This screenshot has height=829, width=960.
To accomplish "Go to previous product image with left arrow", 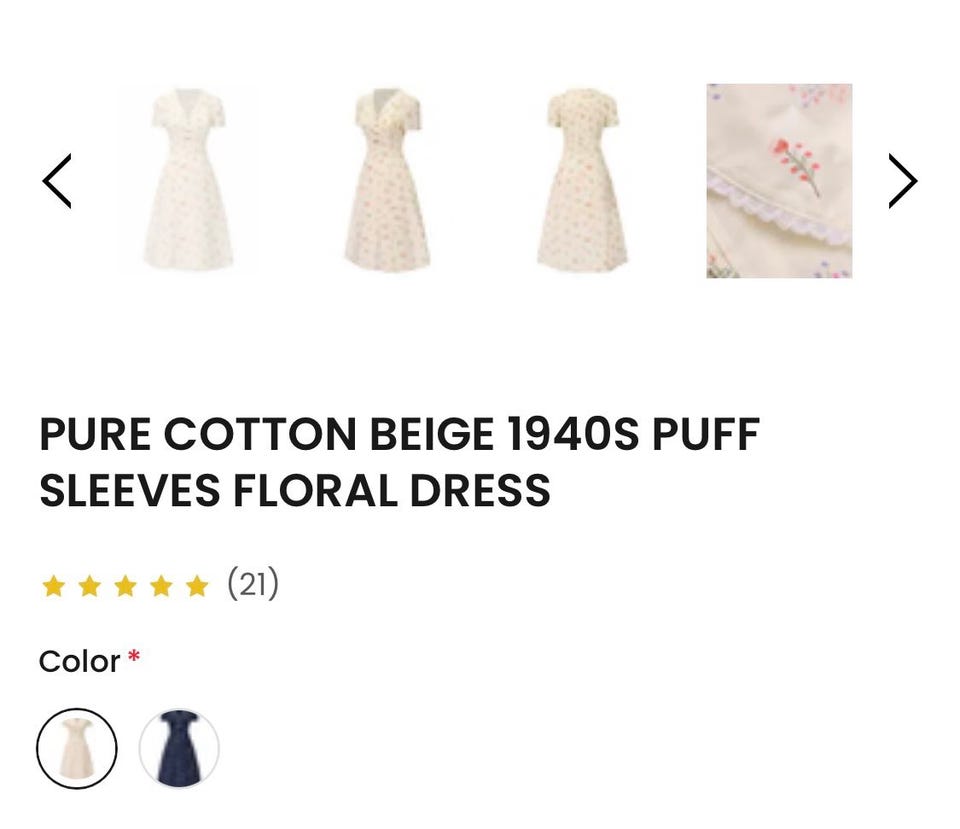I will click(57, 181).
